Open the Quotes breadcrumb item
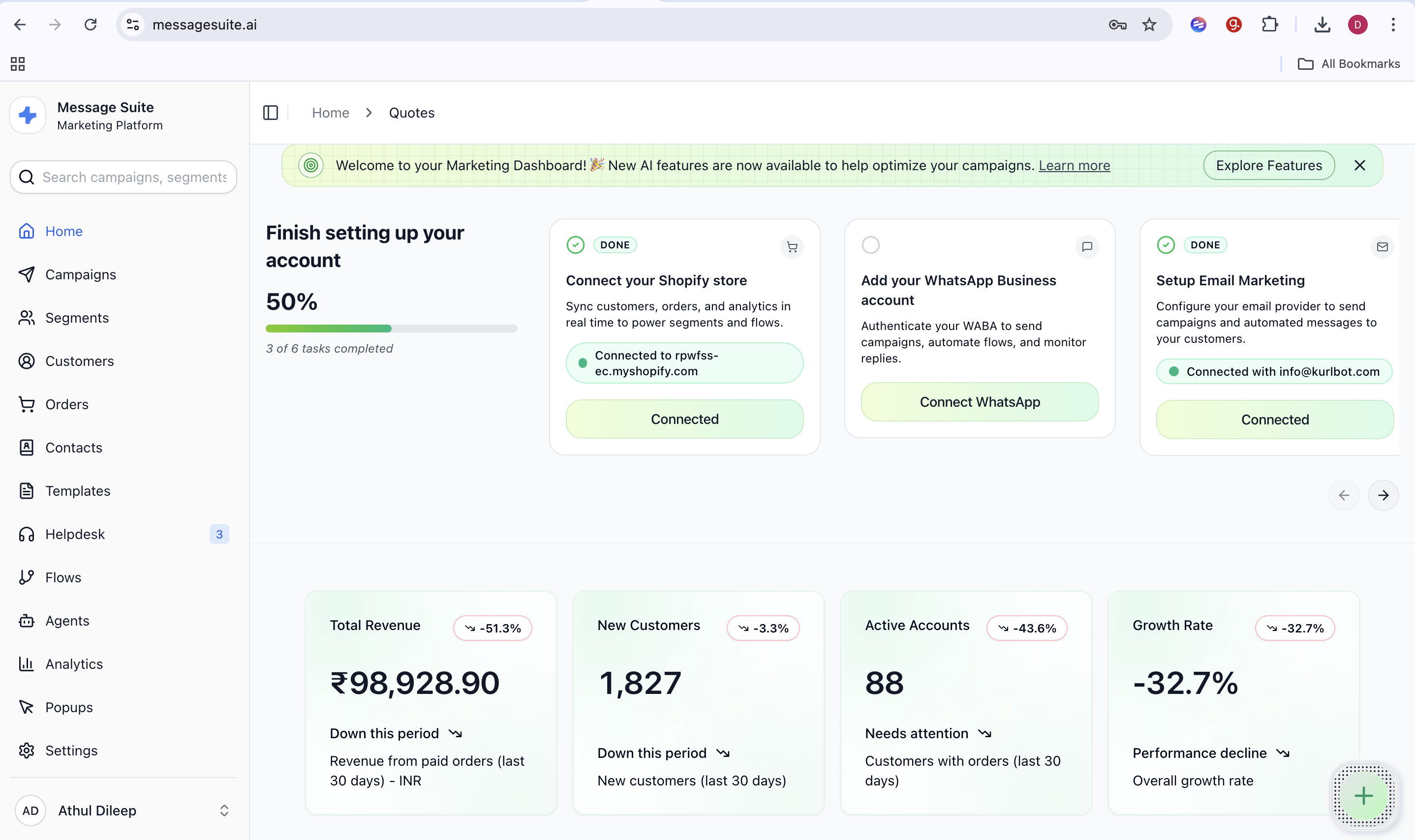1415x840 pixels. click(x=411, y=113)
